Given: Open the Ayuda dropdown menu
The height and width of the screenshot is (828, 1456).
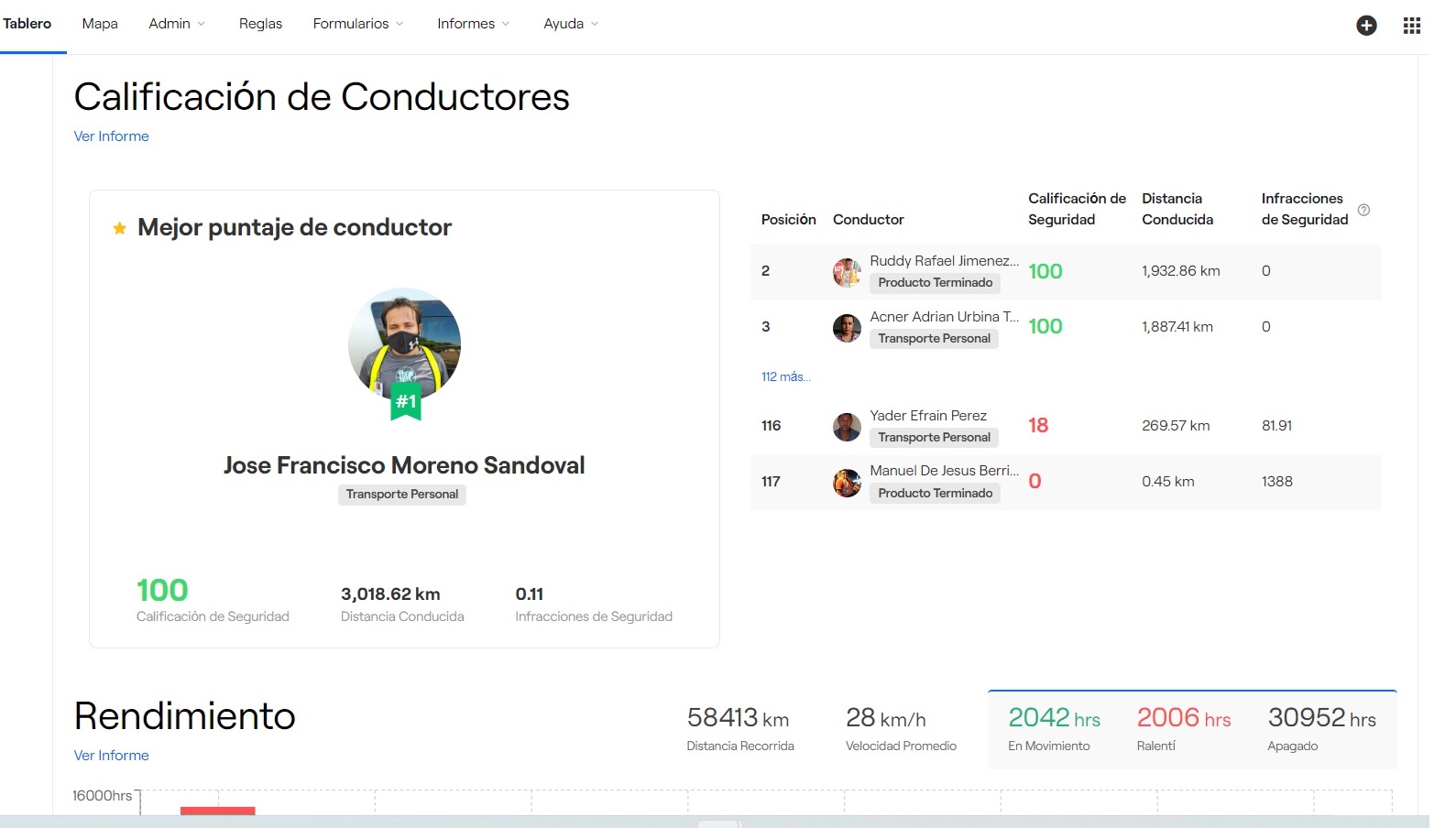Looking at the screenshot, I should (570, 24).
